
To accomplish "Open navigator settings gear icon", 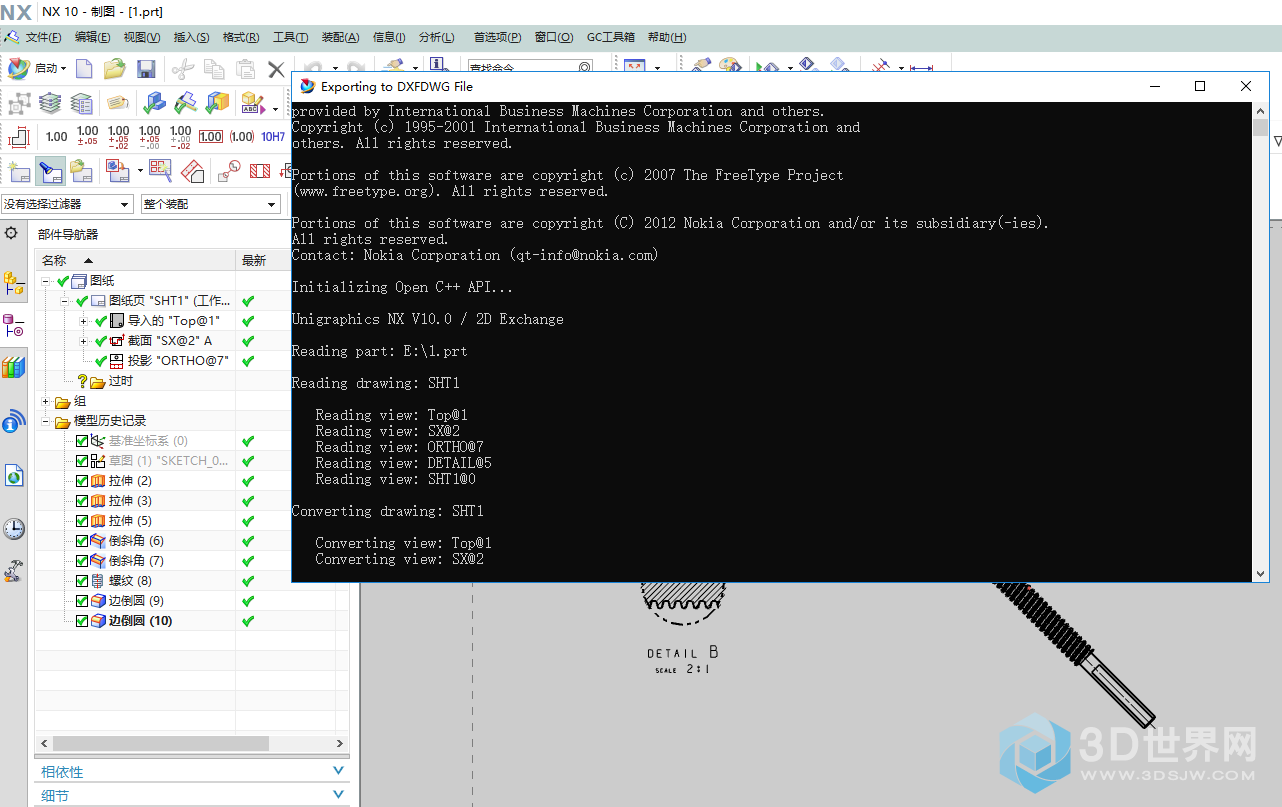I will point(12,233).
